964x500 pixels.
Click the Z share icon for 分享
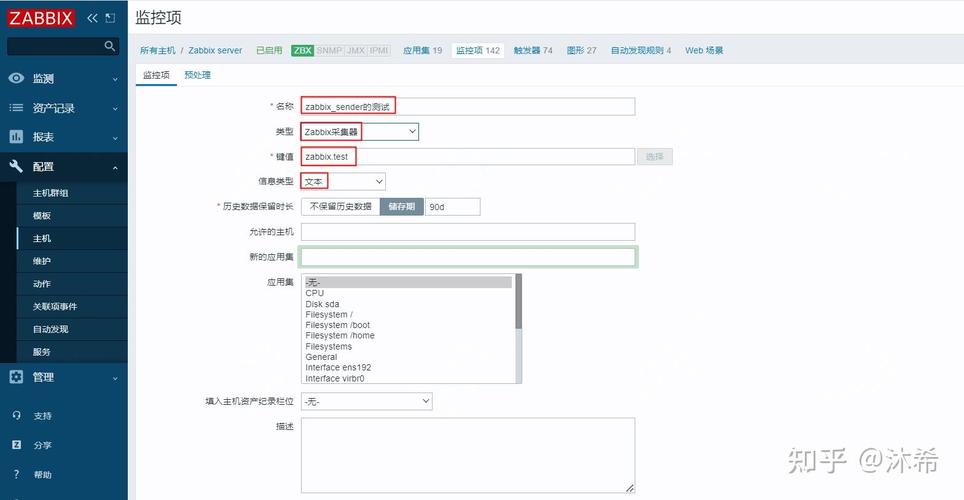(17, 445)
